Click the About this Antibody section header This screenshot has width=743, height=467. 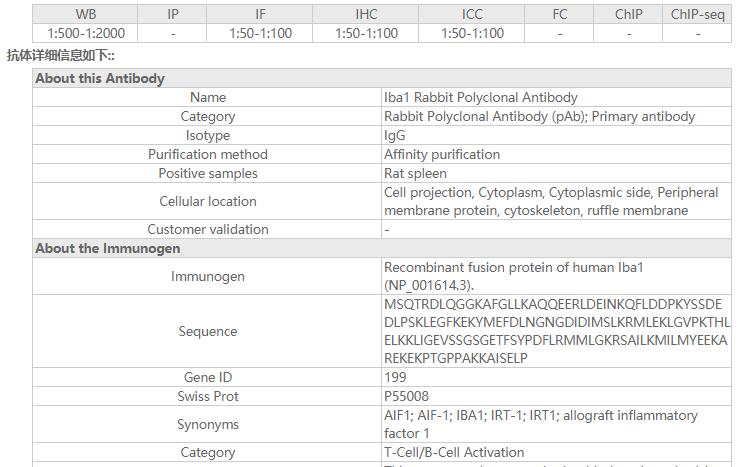click(x=100, y=78)
